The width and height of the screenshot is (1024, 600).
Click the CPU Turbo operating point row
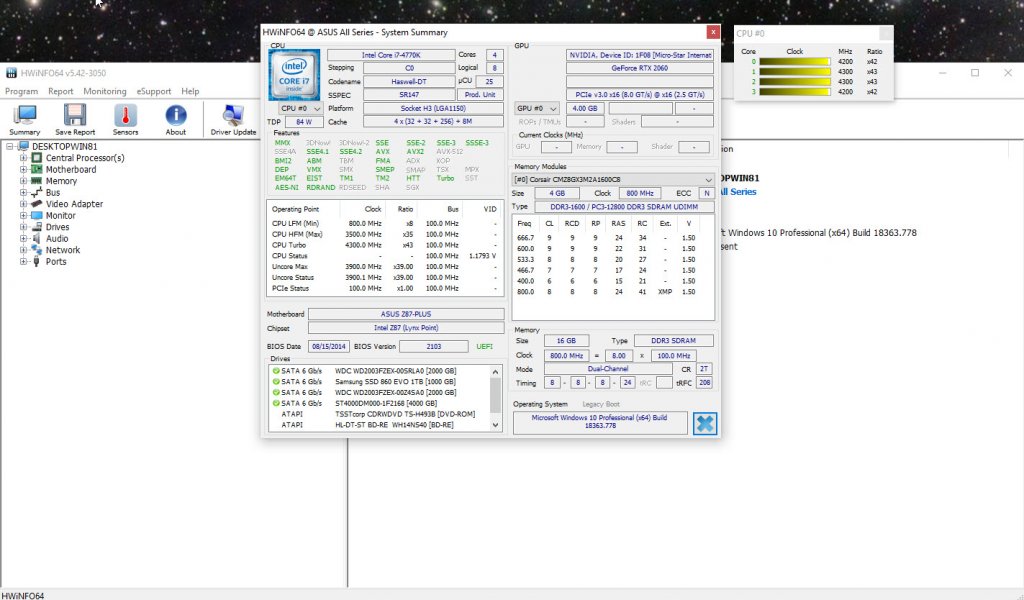(385, 245)
